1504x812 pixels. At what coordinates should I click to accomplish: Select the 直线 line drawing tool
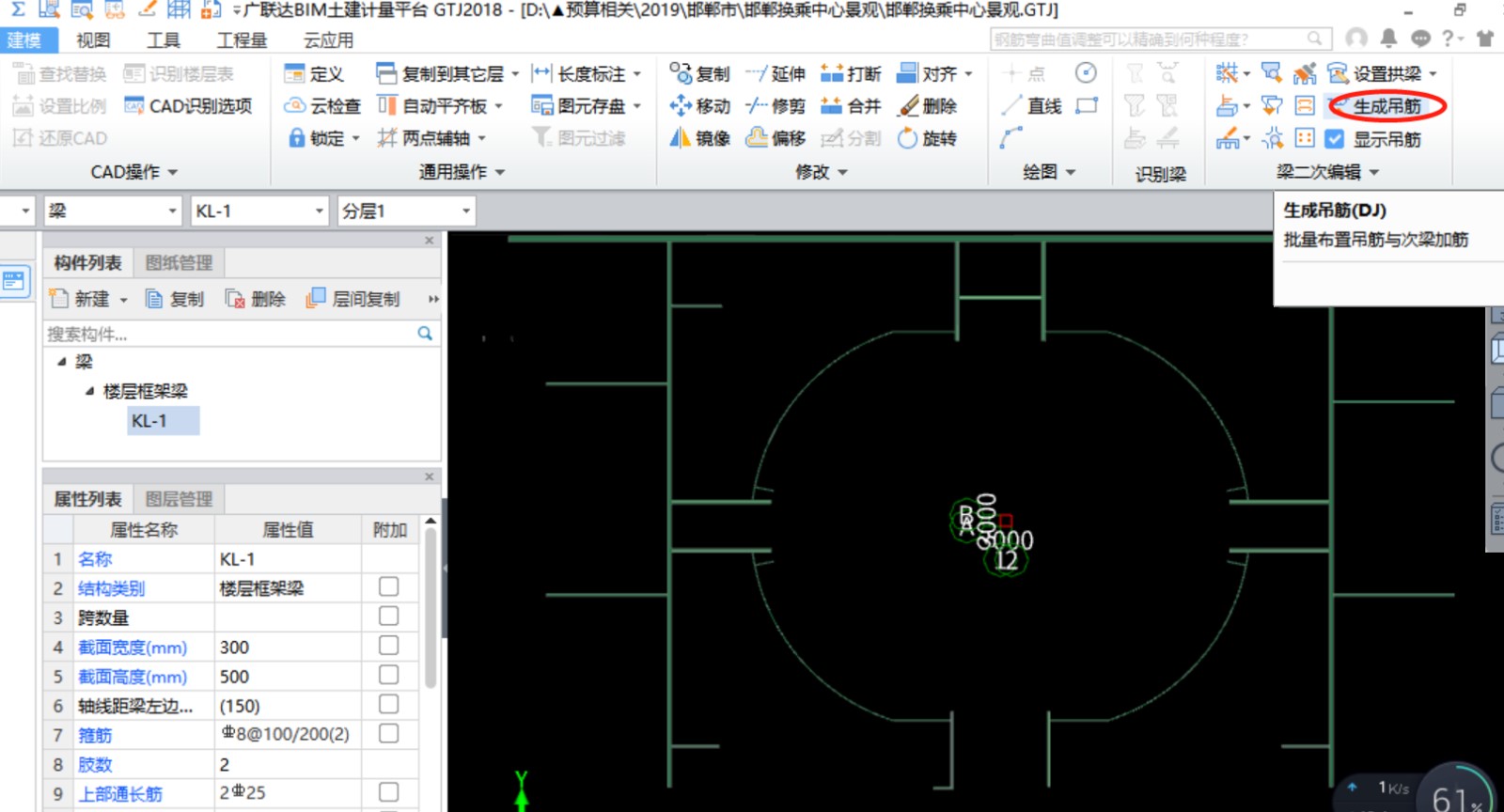click(x=1031, y=106)
